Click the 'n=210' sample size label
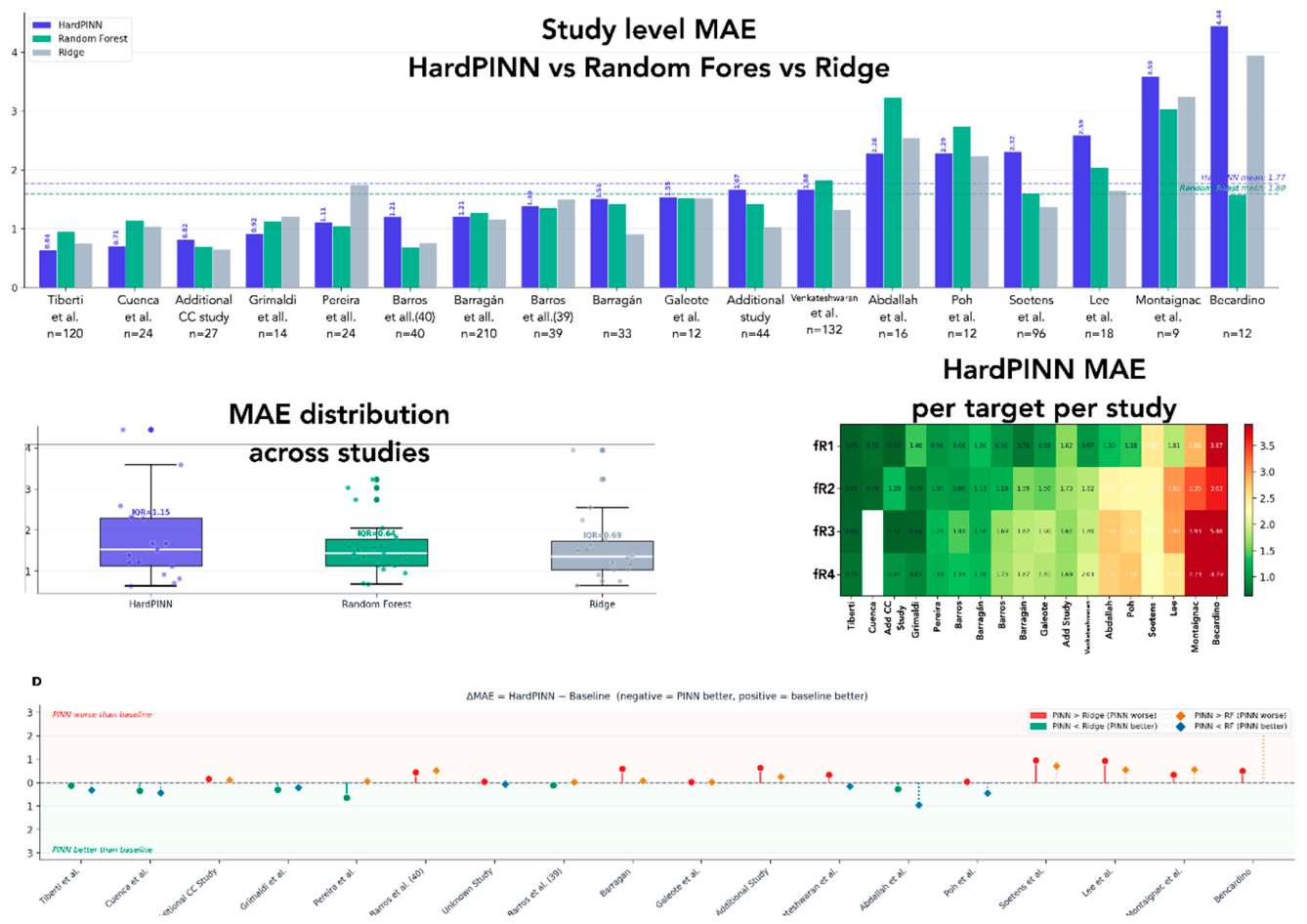 pyautogui.click(x=479, y=333)
